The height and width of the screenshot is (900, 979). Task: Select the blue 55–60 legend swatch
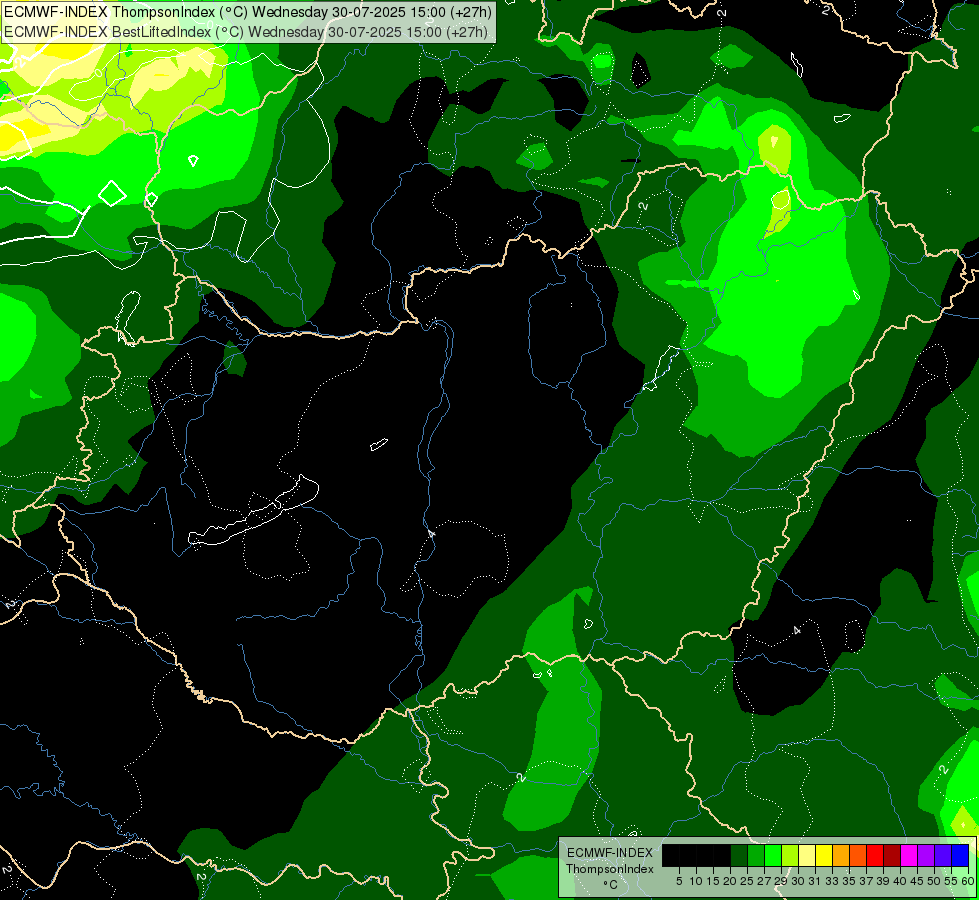960,855
